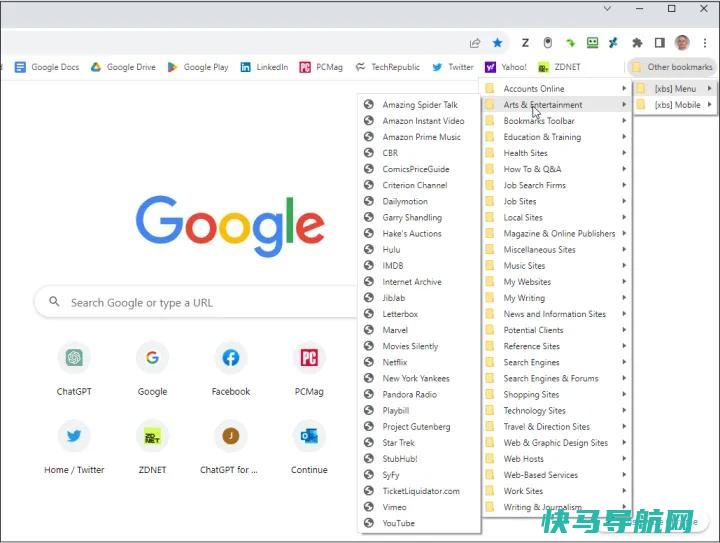Click the tab search chevron in title bar
The height and width of the screenshot is (543, 720).
point(607,8)
